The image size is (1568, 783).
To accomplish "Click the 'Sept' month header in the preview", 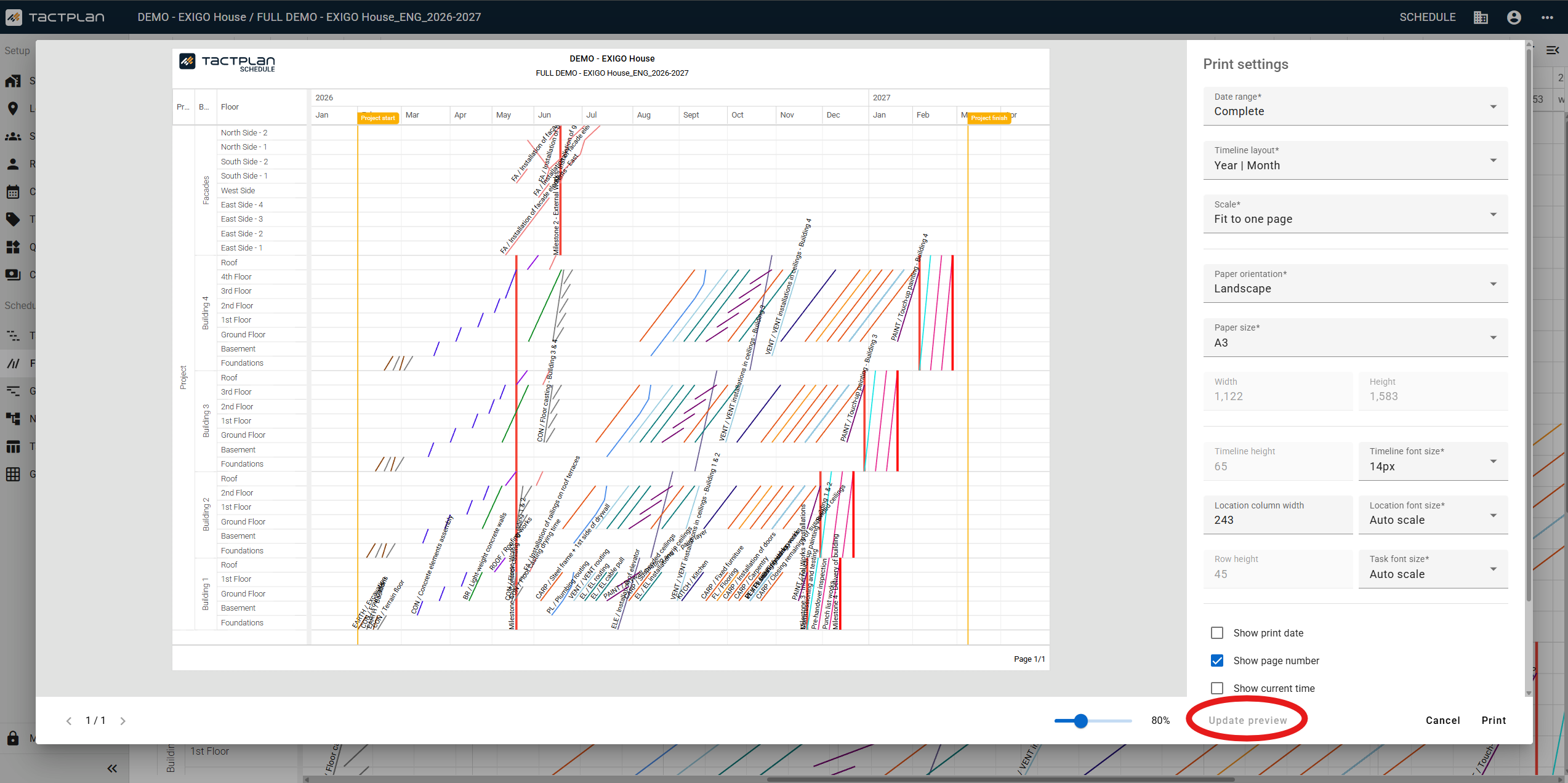I will coord(691,115).
